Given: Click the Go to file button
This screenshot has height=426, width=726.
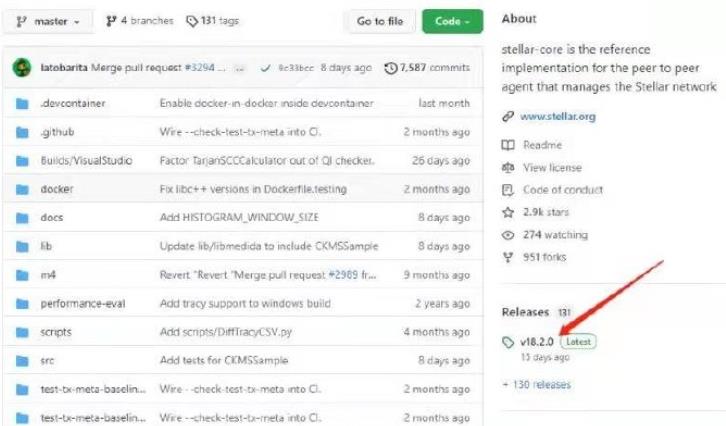Looking at the screenshot, I should [x=380, y=21].
